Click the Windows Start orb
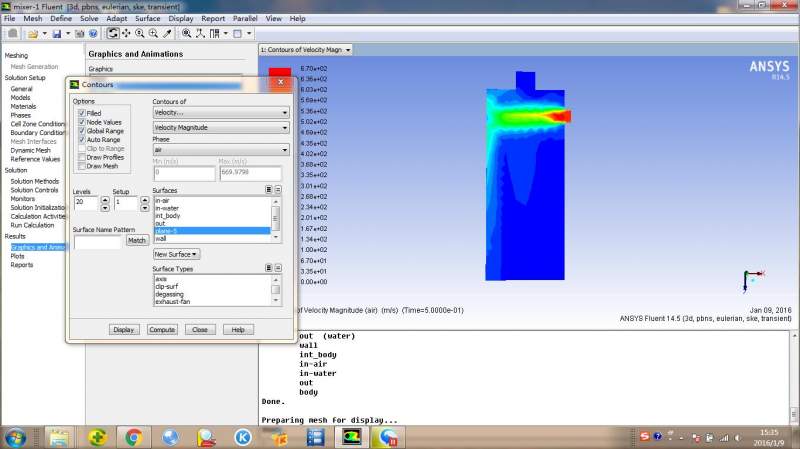800x449 pixels. coord(15,438)
